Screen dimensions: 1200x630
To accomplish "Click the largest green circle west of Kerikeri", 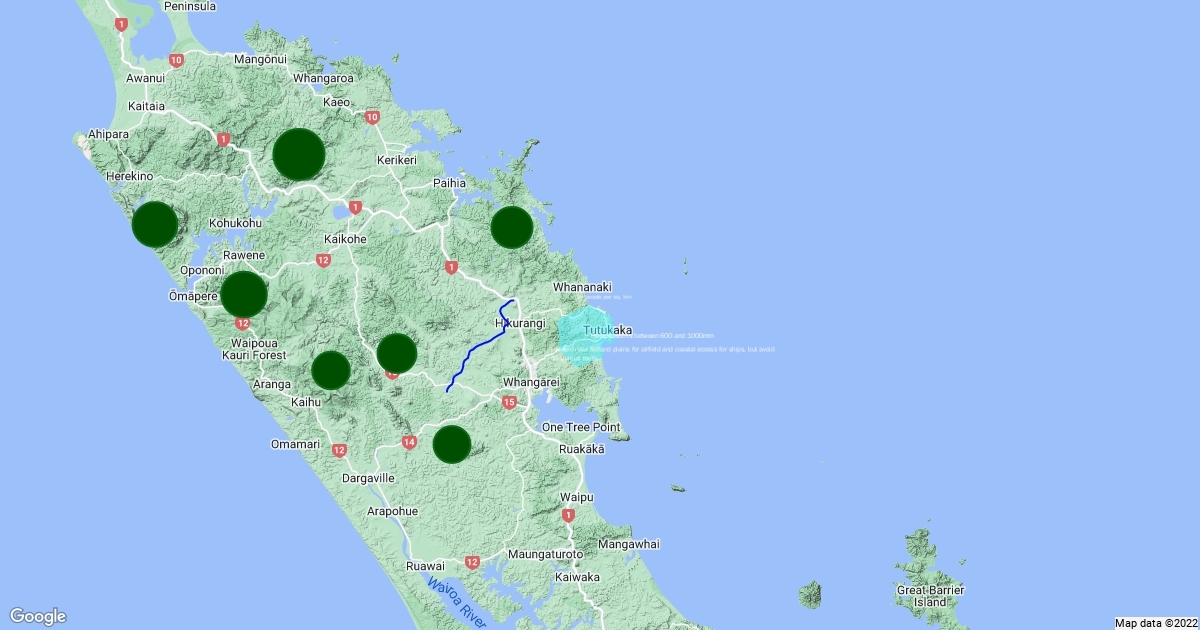I will click(299, 155).
